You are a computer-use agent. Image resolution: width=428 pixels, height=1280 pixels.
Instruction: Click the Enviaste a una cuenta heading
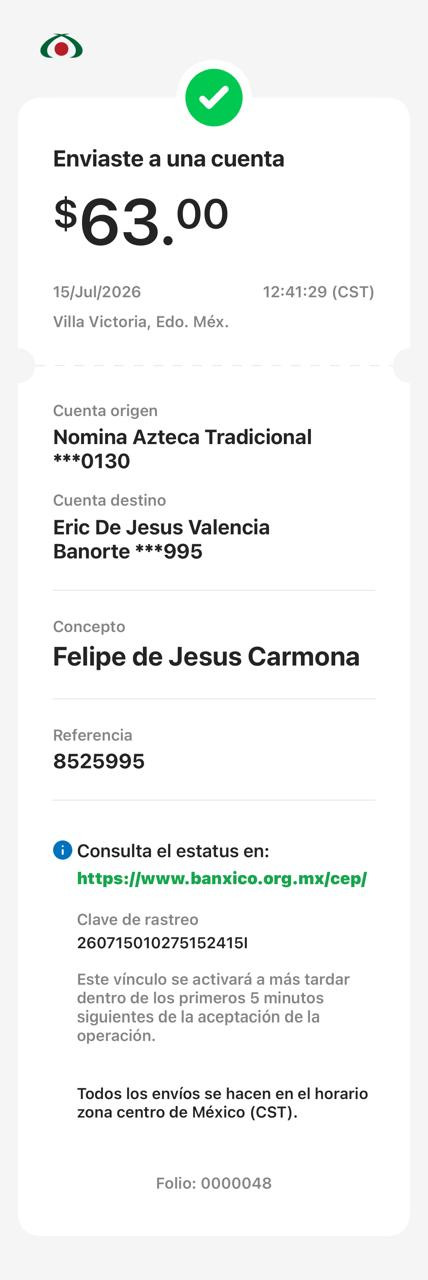[168, 158]
